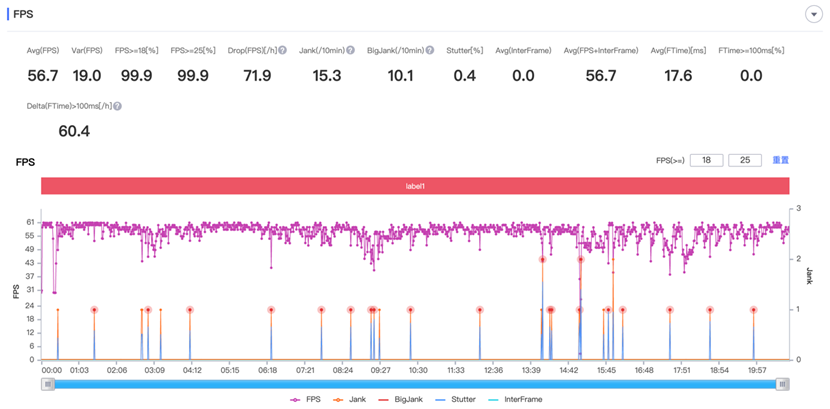Click middle of blue timeline range bar
This screenshot has height=409, width=830.
click(x=415, y=384)
